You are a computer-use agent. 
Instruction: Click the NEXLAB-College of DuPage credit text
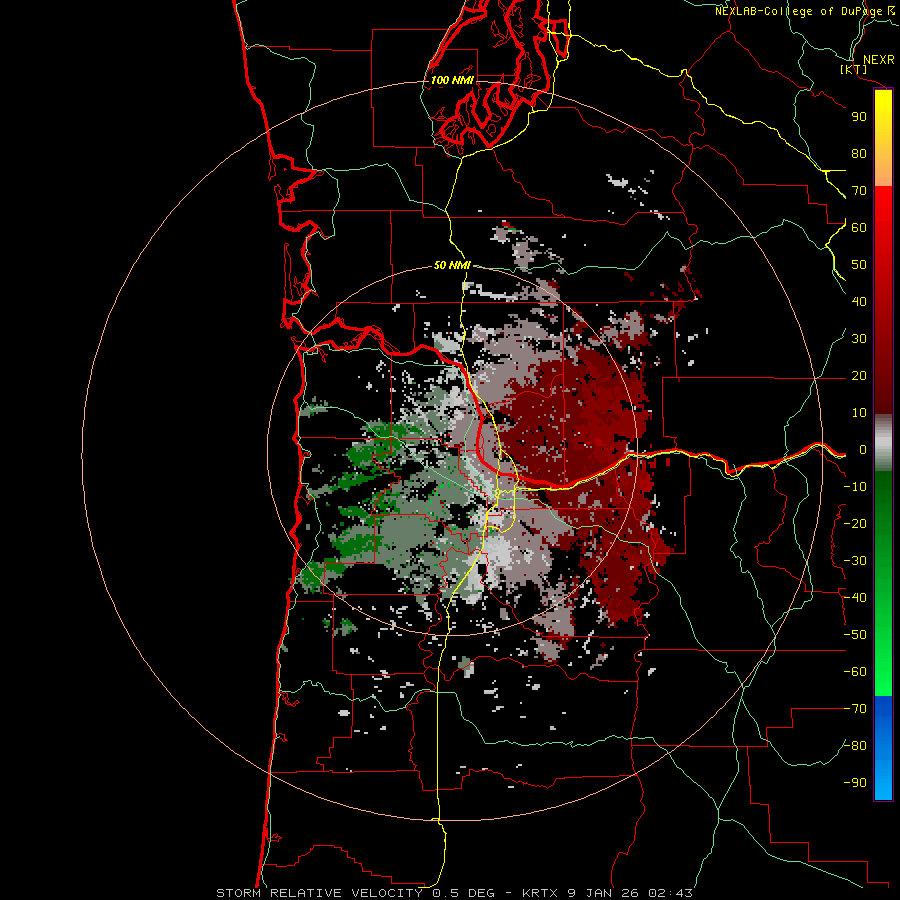point(805,11)
